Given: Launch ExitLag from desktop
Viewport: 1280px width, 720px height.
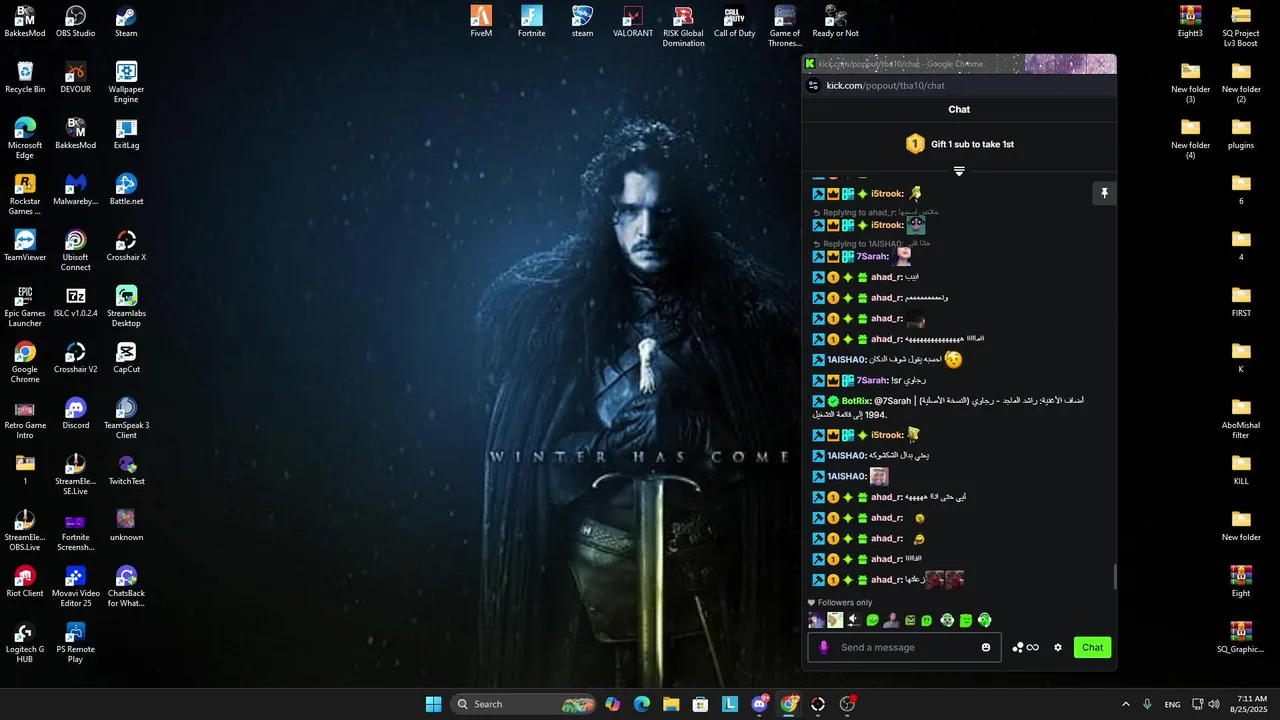Looking at the screenshot, I should 126,133.
